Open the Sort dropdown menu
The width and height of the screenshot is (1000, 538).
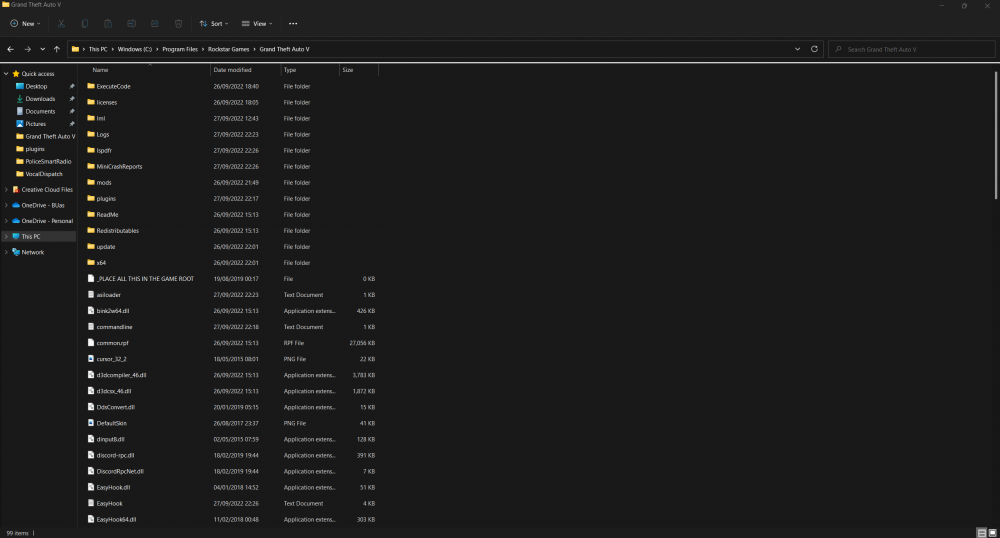[x=214, y=24]
